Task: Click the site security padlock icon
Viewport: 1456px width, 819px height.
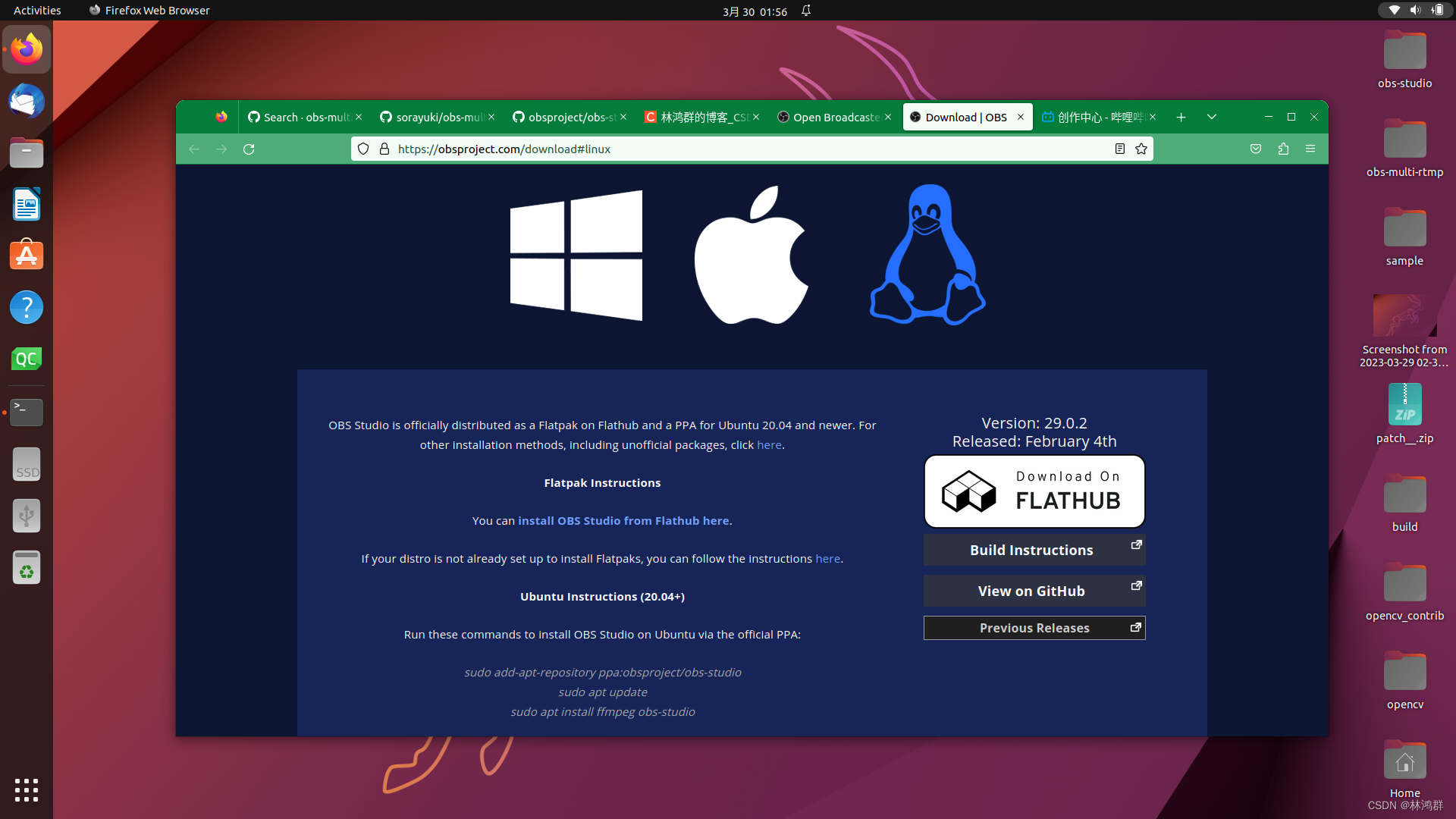Action: coord(384,149)
